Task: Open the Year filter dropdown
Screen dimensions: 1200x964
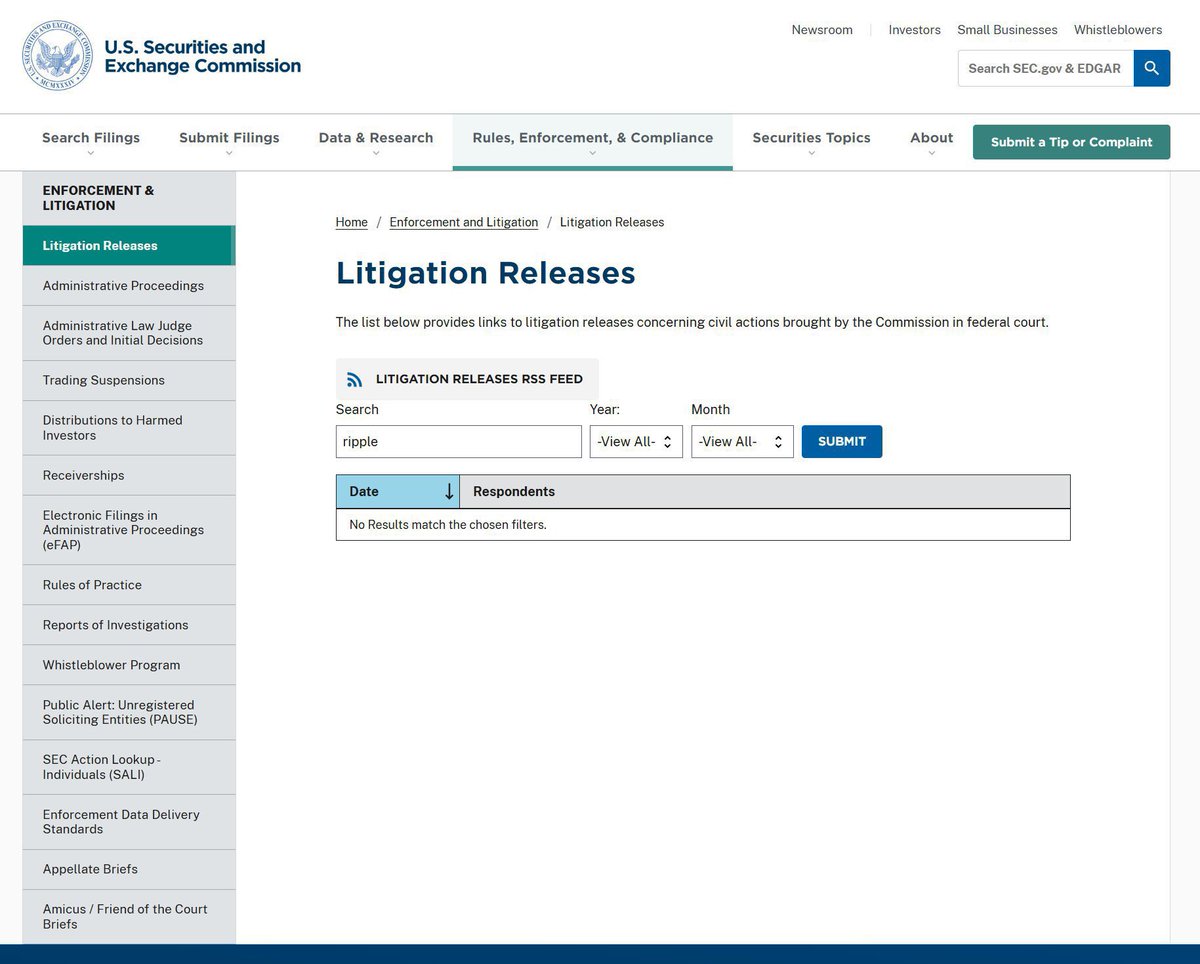Action: point(636,441)
